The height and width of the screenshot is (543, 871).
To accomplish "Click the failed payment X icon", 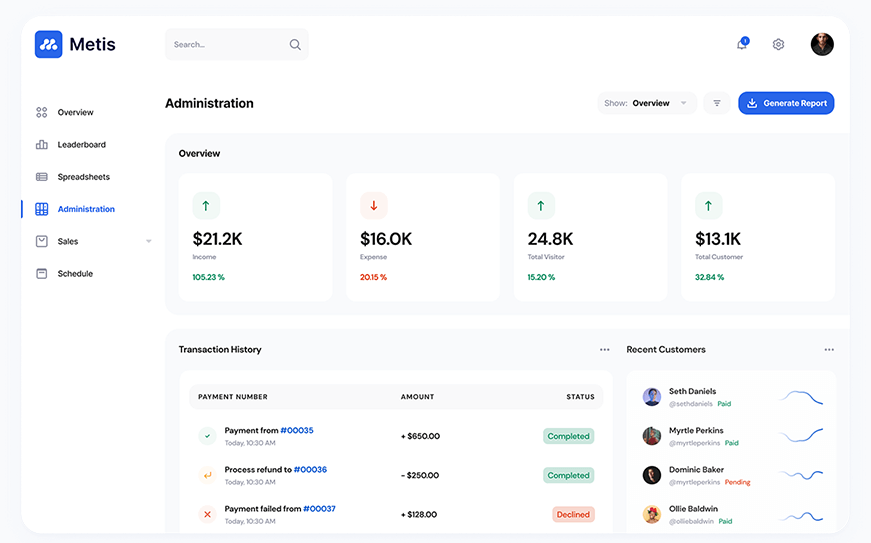I will point(207,514).
